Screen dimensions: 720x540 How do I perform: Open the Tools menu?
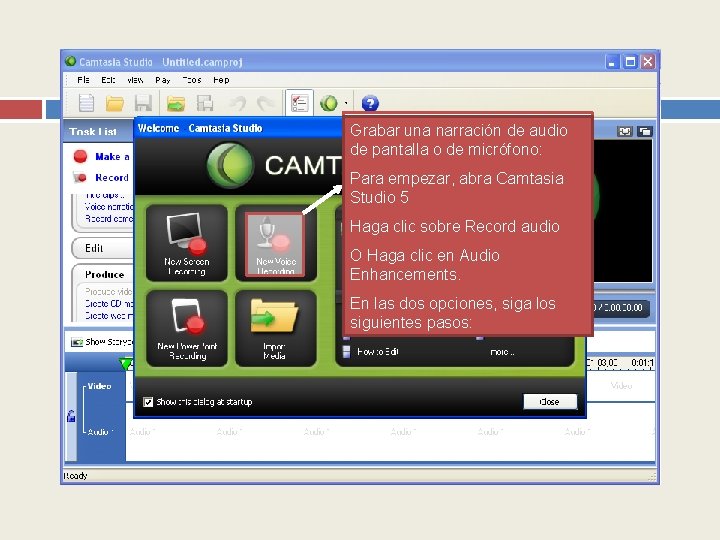click(192, 80)
